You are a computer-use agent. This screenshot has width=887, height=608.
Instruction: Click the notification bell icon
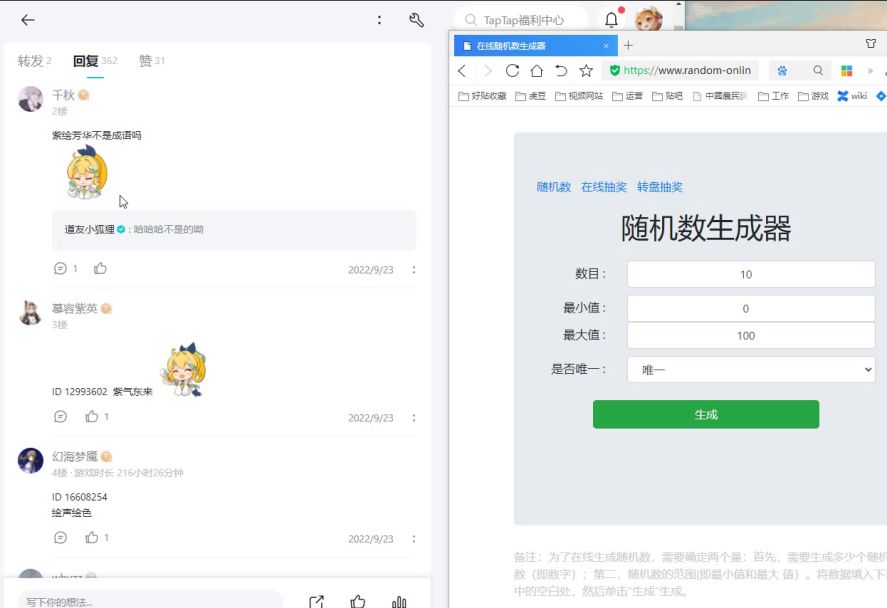tap(611, 19)
